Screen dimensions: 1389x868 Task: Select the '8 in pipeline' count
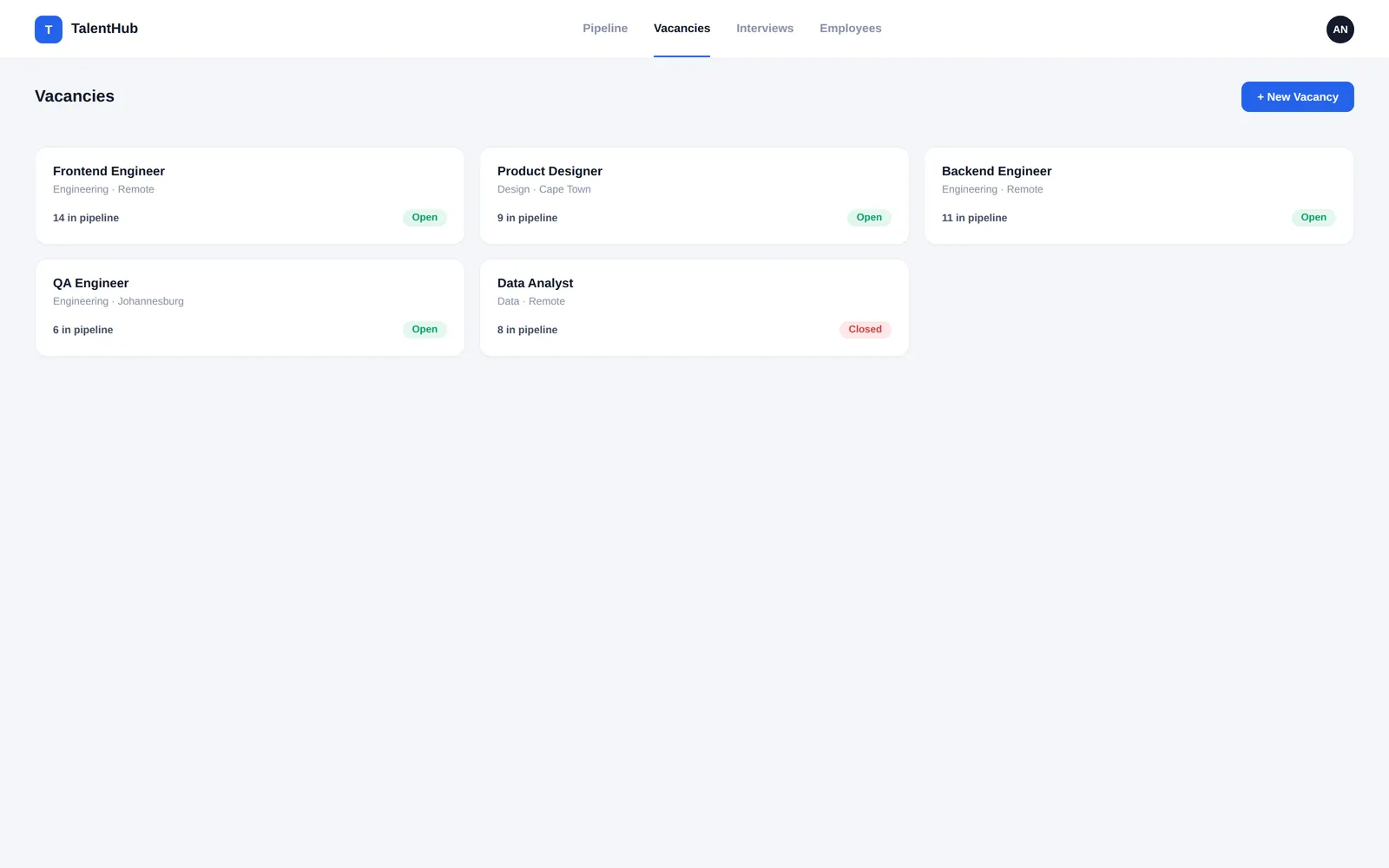click(527, 330)
